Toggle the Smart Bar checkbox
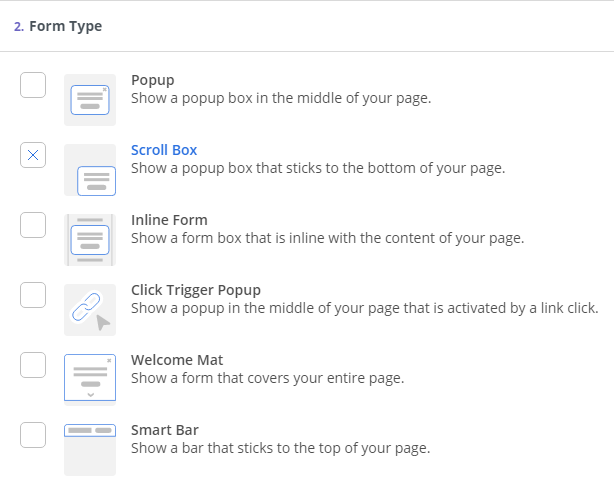The width and height of the screenshot is (614, 492). coord(33,435)
